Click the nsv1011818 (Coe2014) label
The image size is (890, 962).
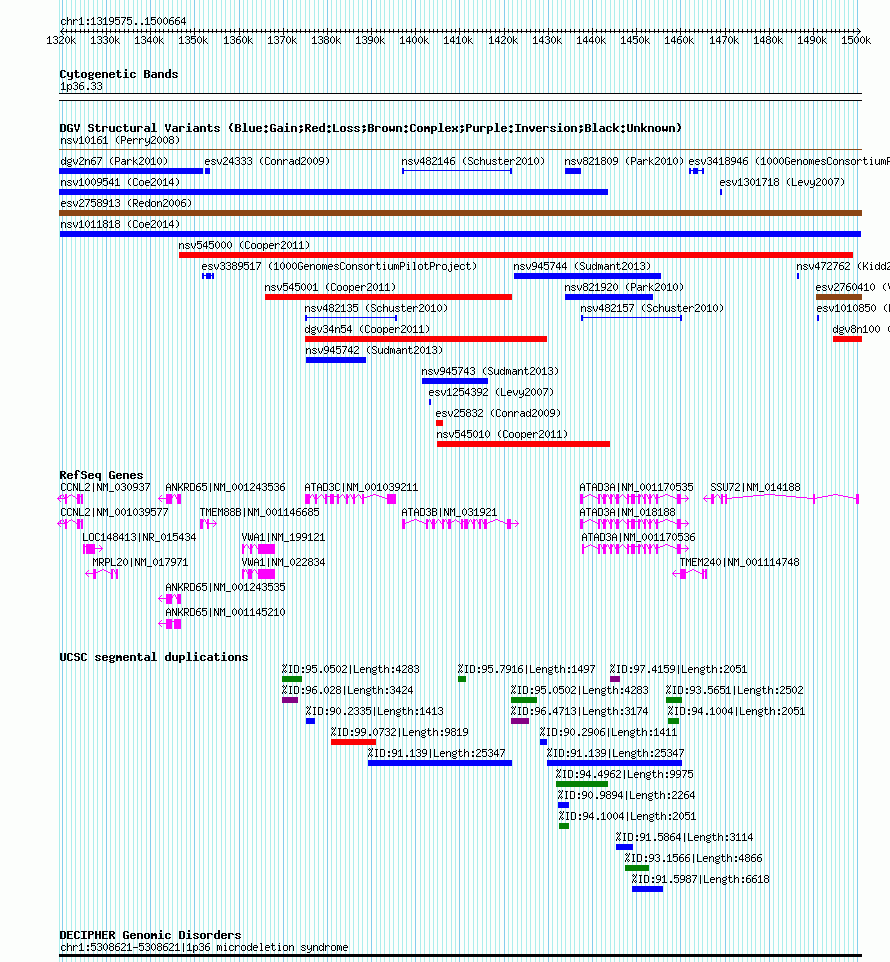pos(120,225)
